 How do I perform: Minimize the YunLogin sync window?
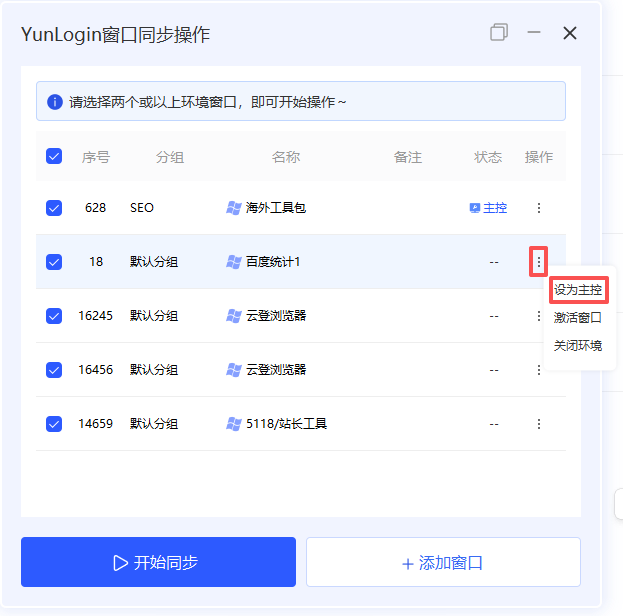[534, 32]
